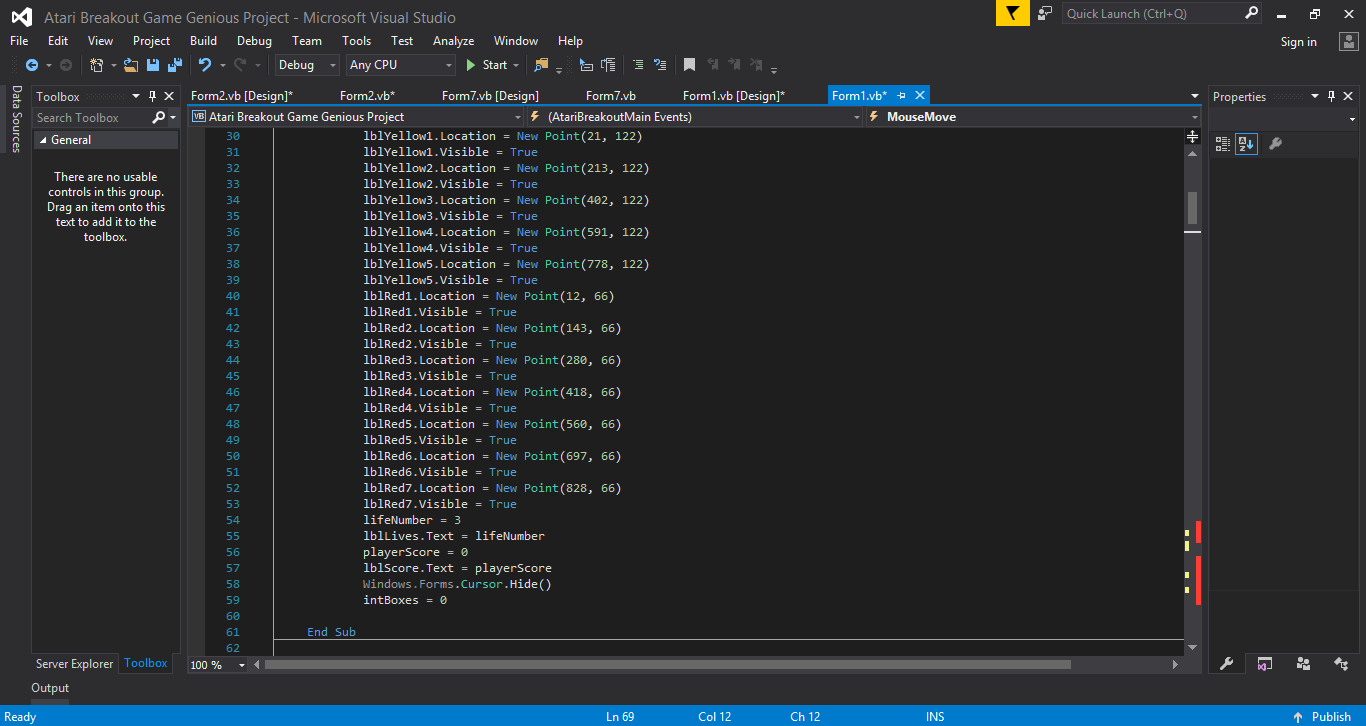Click the Redo arrow icon
This screenshot has height=726, width=1366.
pyautogui.click(x=239, y=65)
